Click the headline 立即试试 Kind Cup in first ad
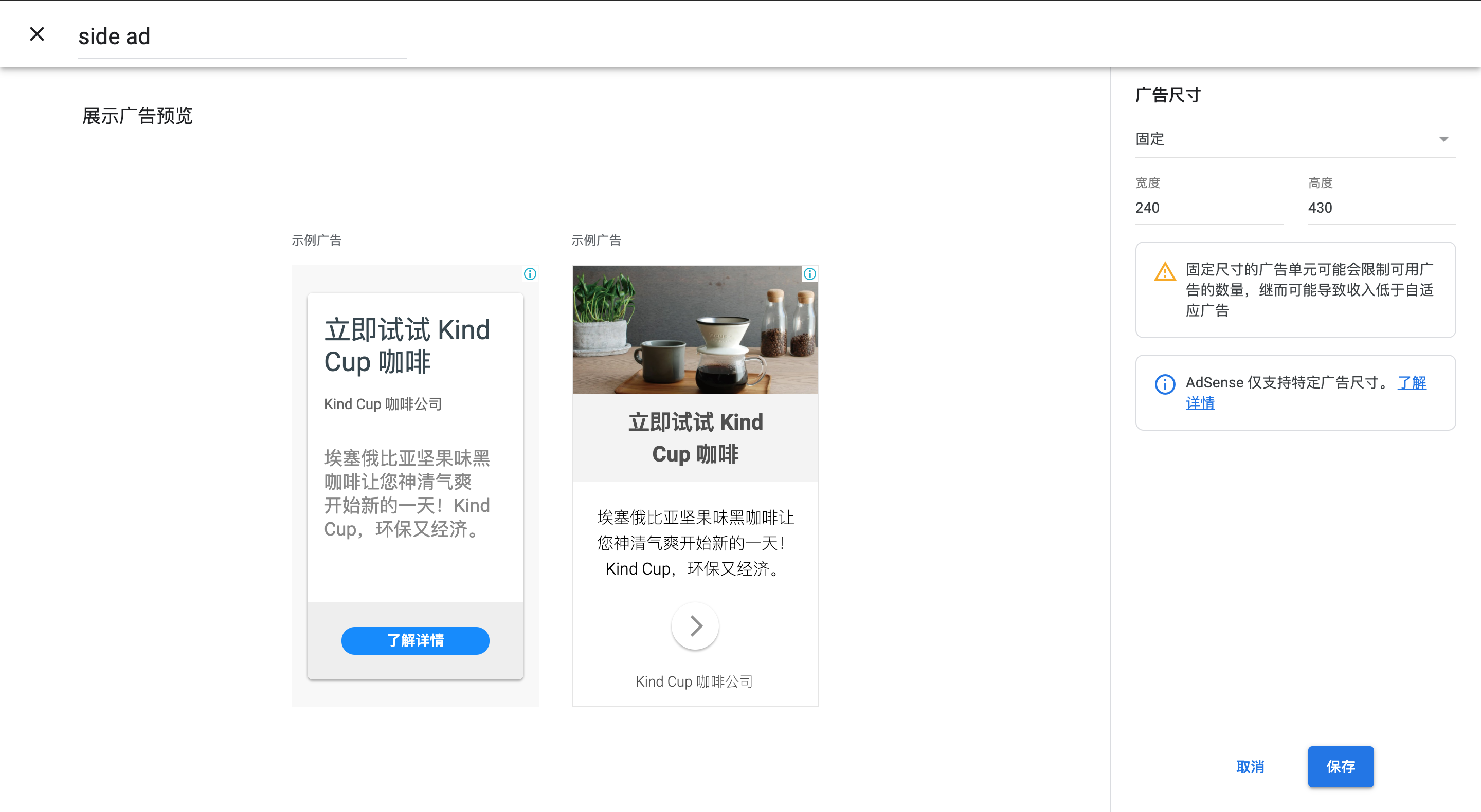Image resolution: width=1481 pixels, height=812 pixels. pyautogui.click(x=407, y=345)
